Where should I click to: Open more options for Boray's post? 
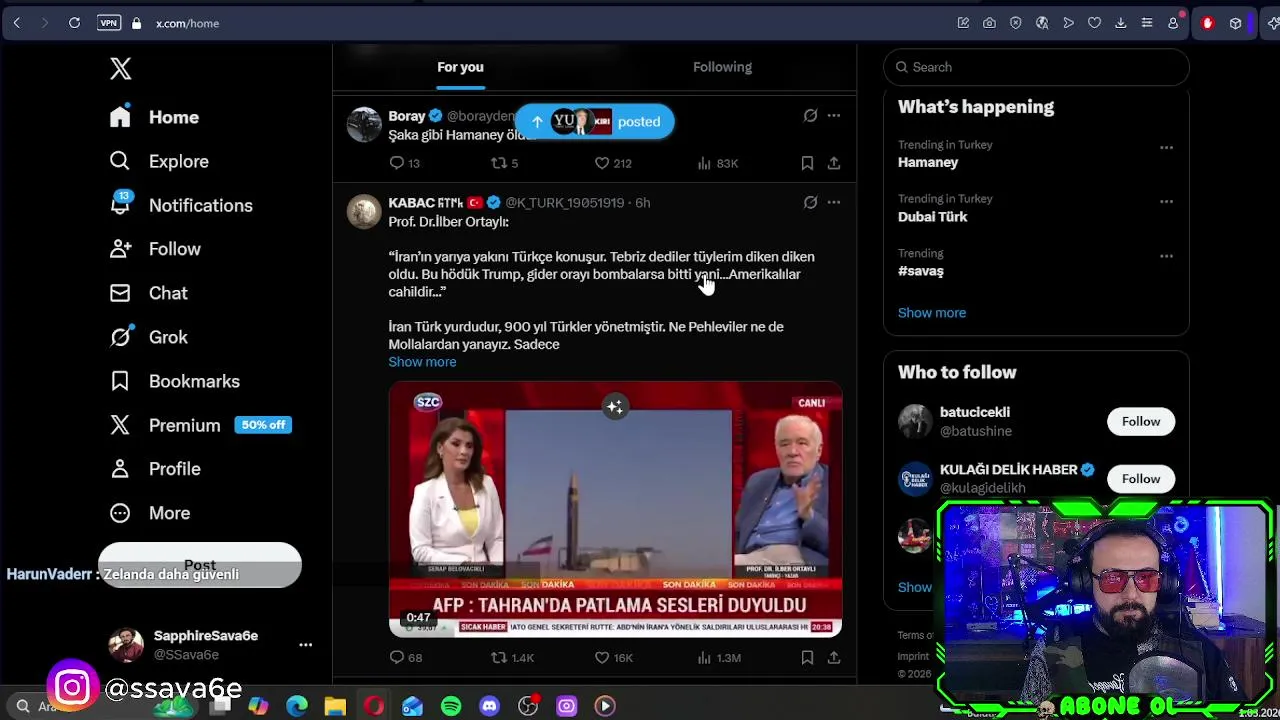tap(834, 116)
